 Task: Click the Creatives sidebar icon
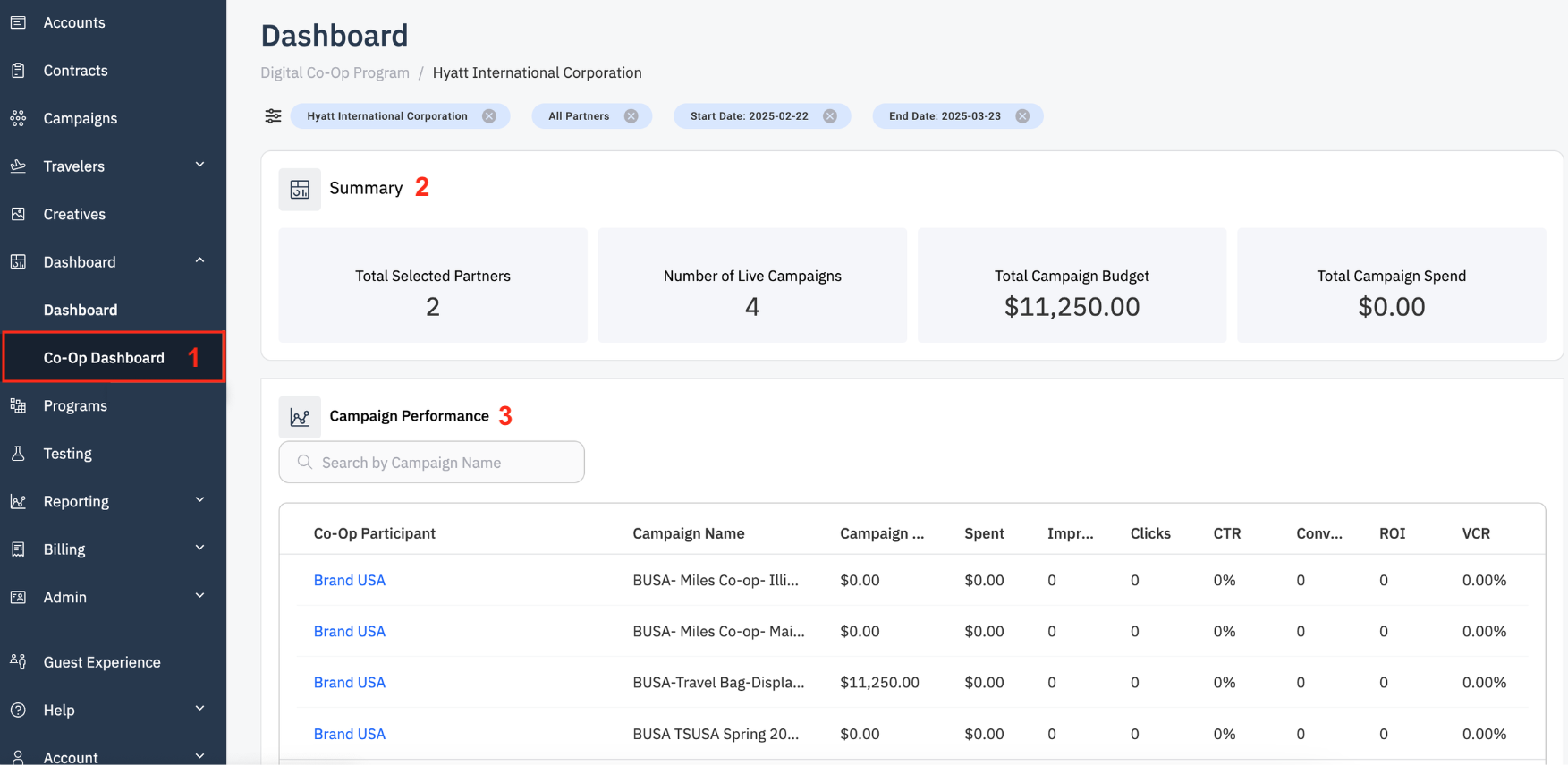coord(18,214)
